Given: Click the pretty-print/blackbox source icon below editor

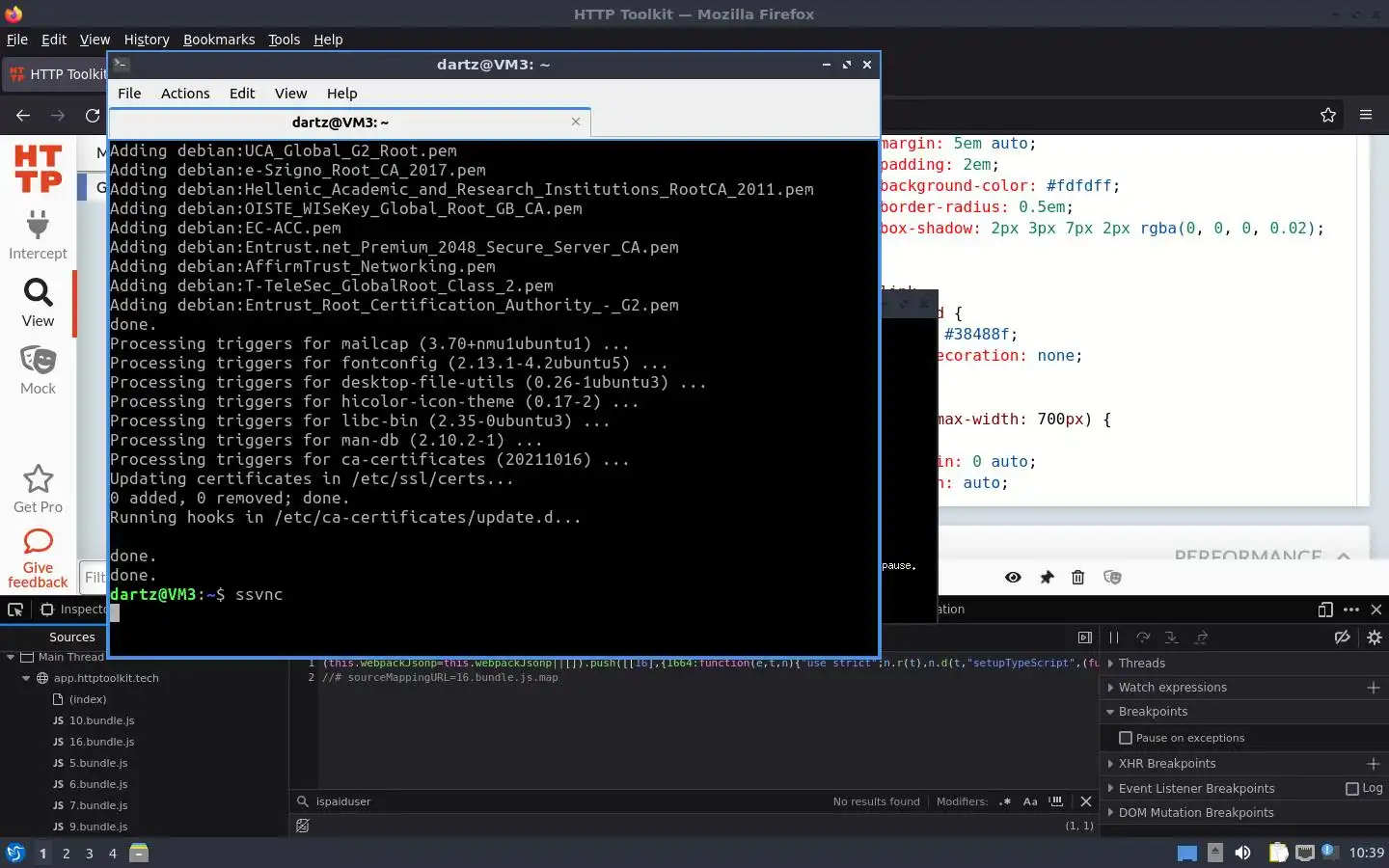Looking at the screenshot, I should coord(303,826).
